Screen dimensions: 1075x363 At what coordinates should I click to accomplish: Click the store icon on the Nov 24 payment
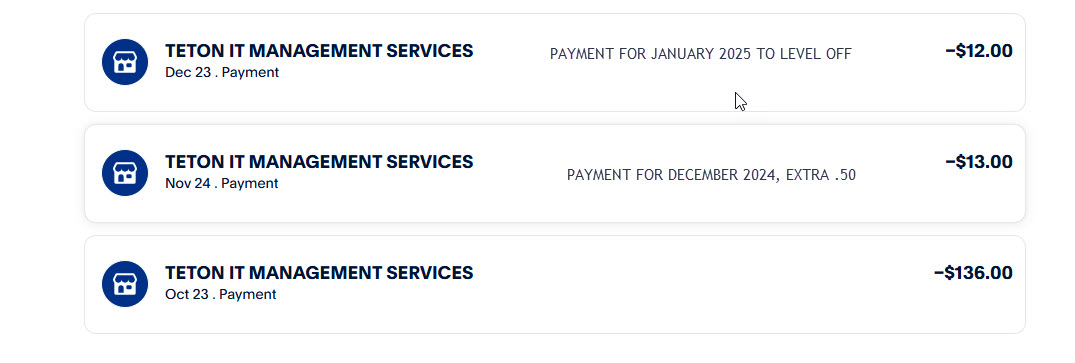coord(125,173)
